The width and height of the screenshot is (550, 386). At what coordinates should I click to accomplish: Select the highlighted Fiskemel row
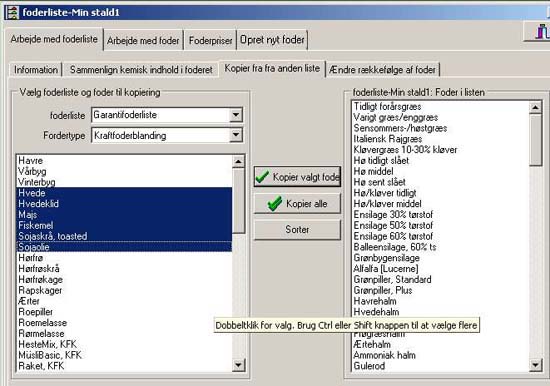(x=124, y=225)
